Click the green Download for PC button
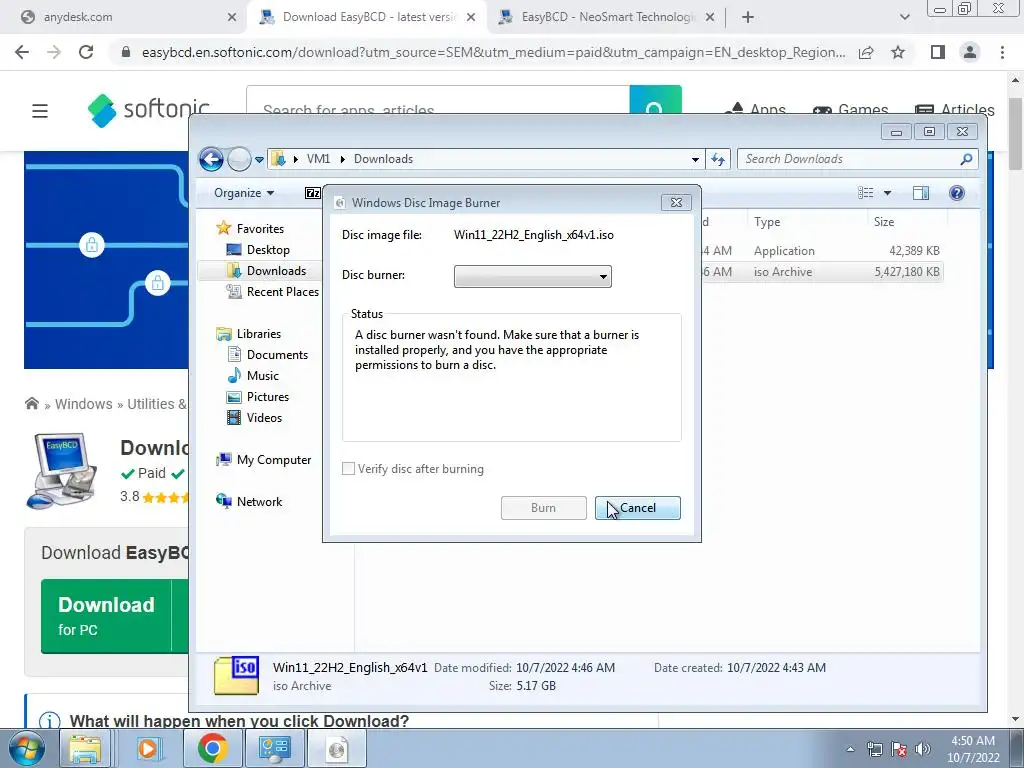Viewport: 1024px width, 768px height. (115, 616)
